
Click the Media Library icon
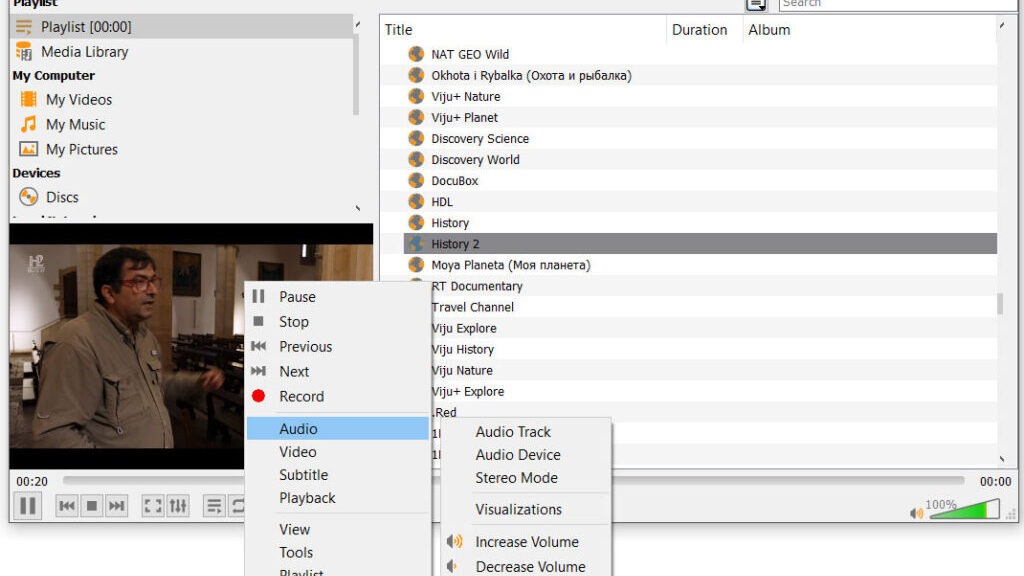pos(24,52)
